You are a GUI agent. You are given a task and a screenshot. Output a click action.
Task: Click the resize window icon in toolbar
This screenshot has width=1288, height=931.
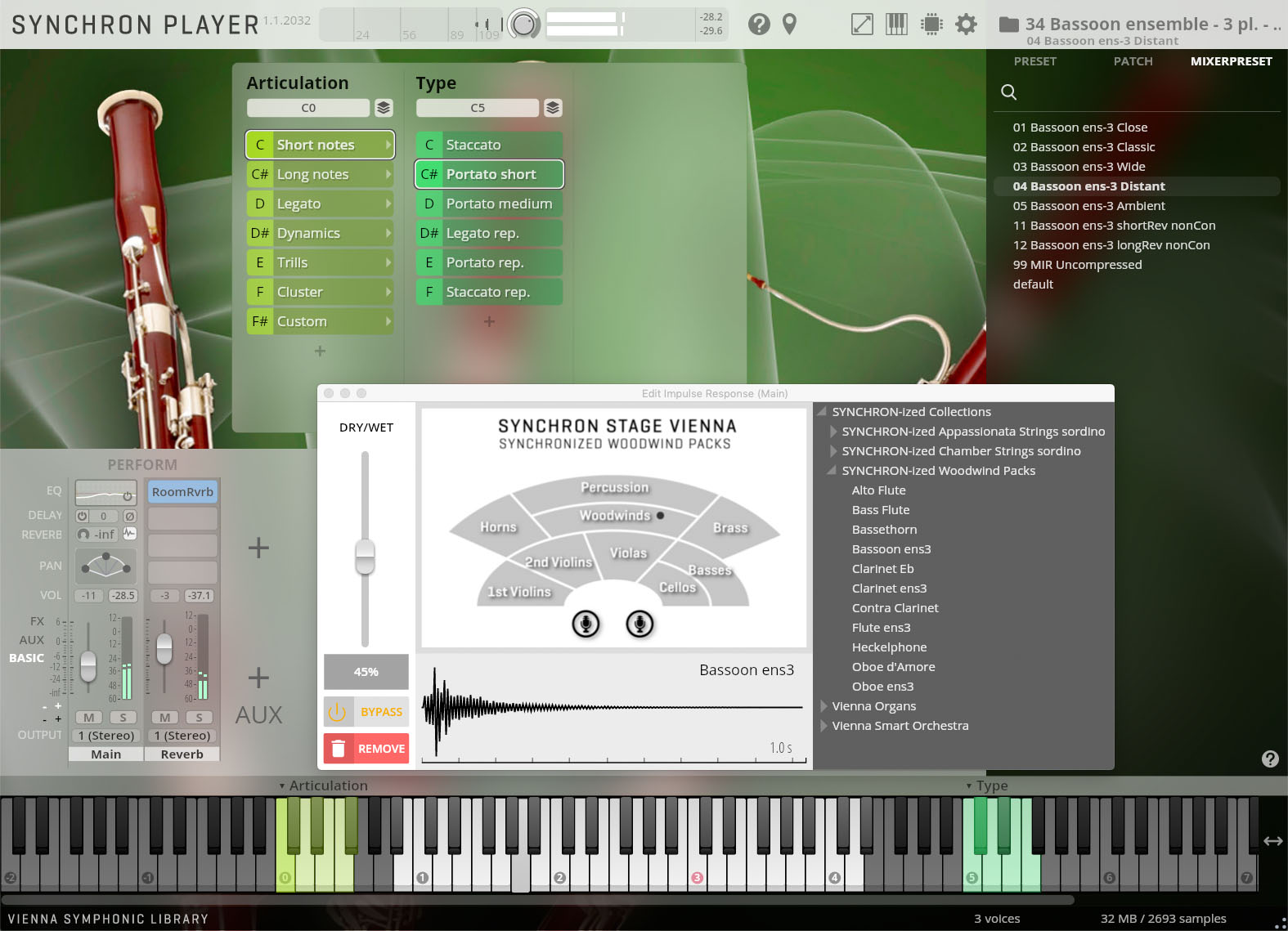(x=862, y=25)
